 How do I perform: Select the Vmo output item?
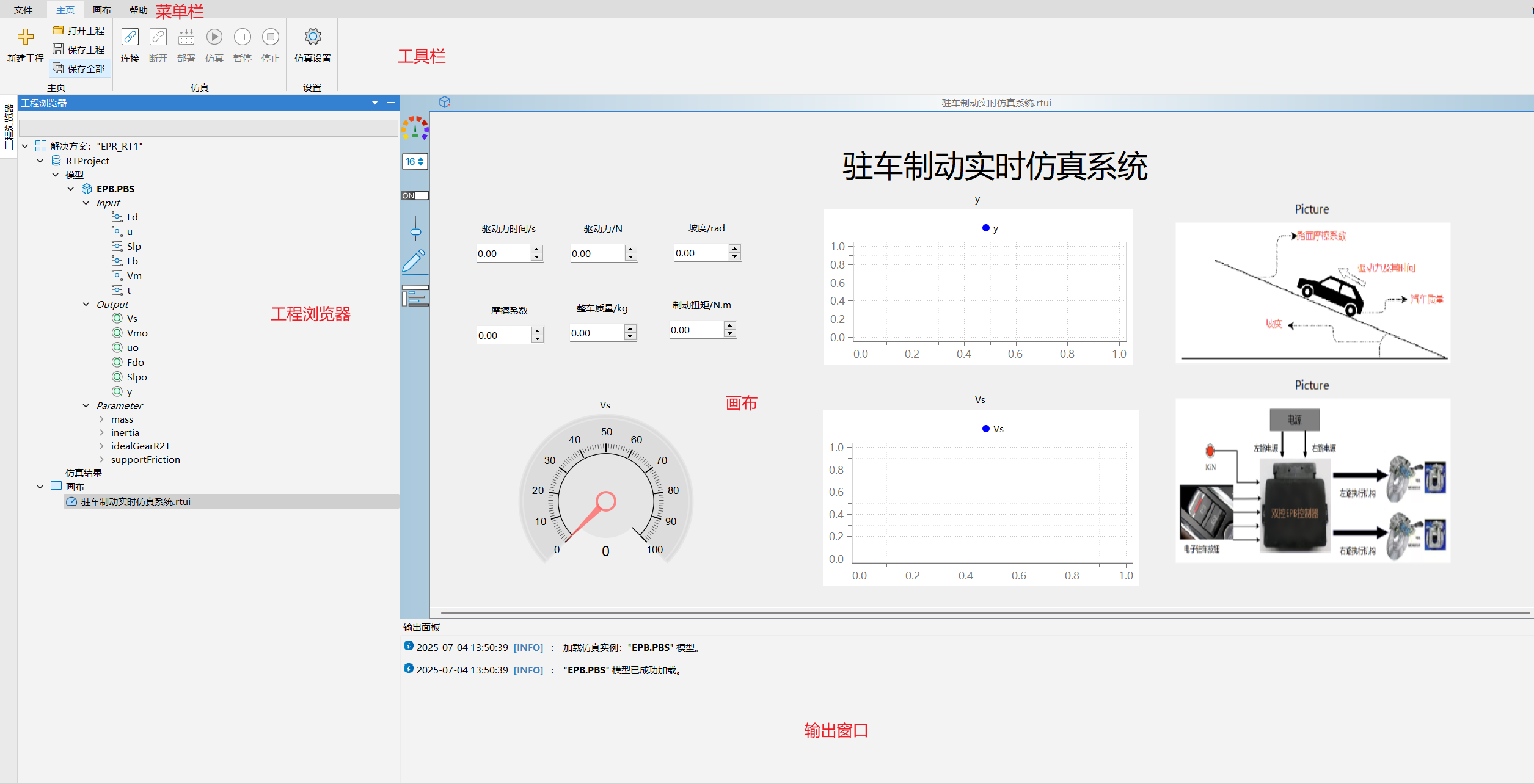point(130,333)
